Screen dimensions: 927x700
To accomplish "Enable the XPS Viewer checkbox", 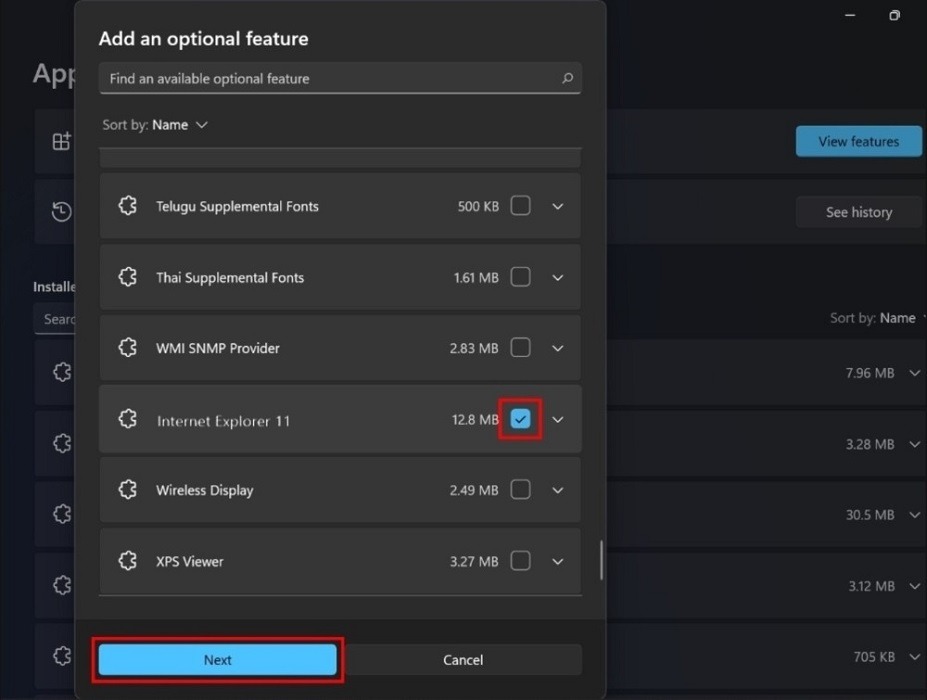I will click(x=520, y=561).
